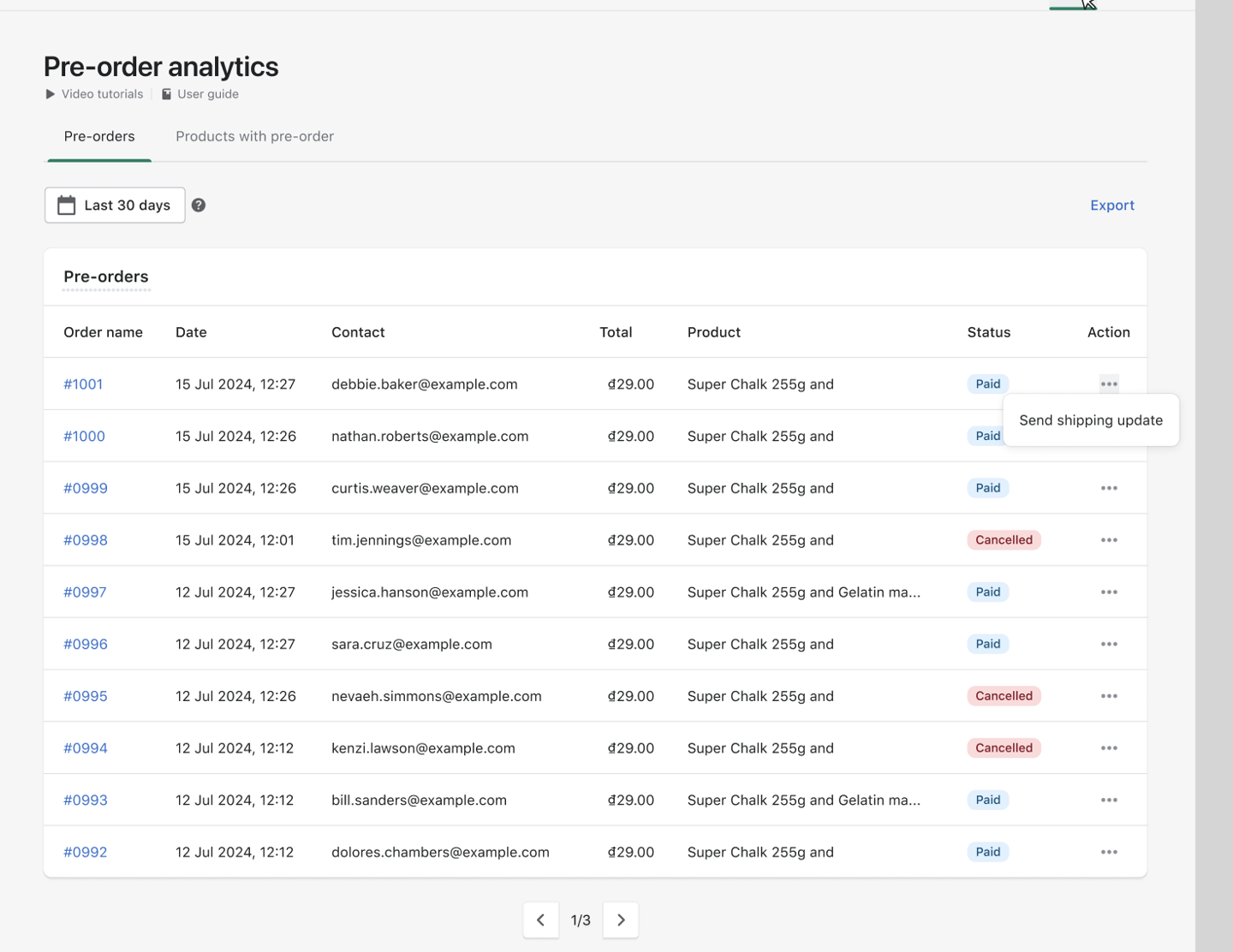Open actions menu for order #0999
Image resolution: width=1233 pixels, height=952 pixels.
(x=1109, y=488)
